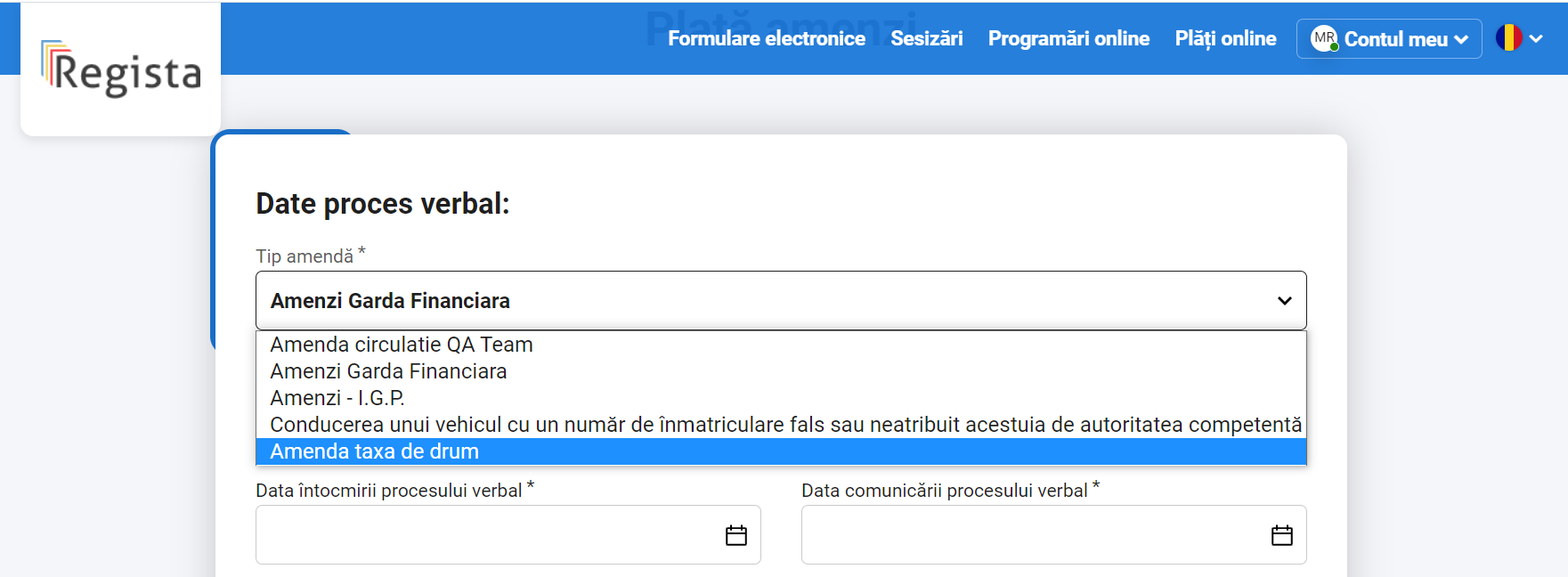Click the MR user avatar icon
This screenshot has height=577, width=1568.
coord(1324,38)
